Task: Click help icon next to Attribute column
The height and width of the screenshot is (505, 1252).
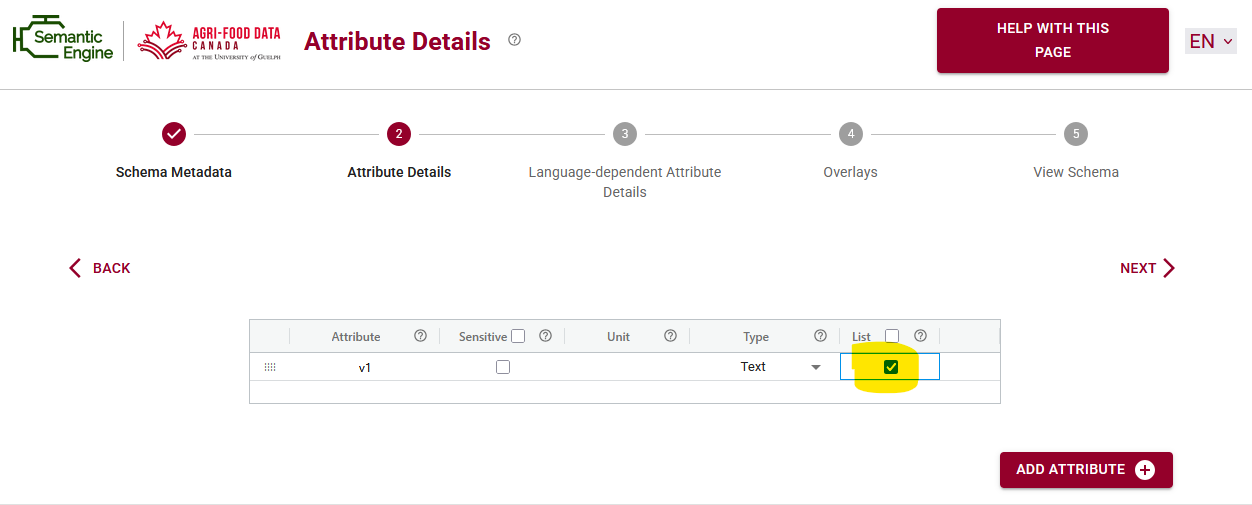Action: (420, 336)
